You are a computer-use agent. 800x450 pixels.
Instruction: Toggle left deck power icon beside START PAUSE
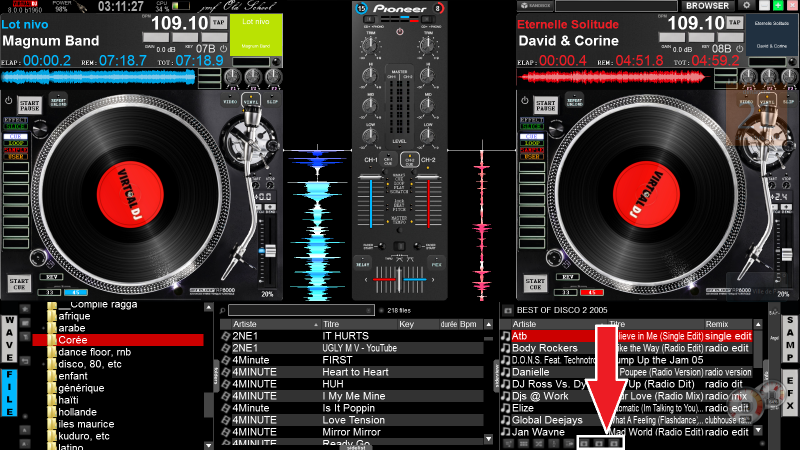(x=9, y=101)
